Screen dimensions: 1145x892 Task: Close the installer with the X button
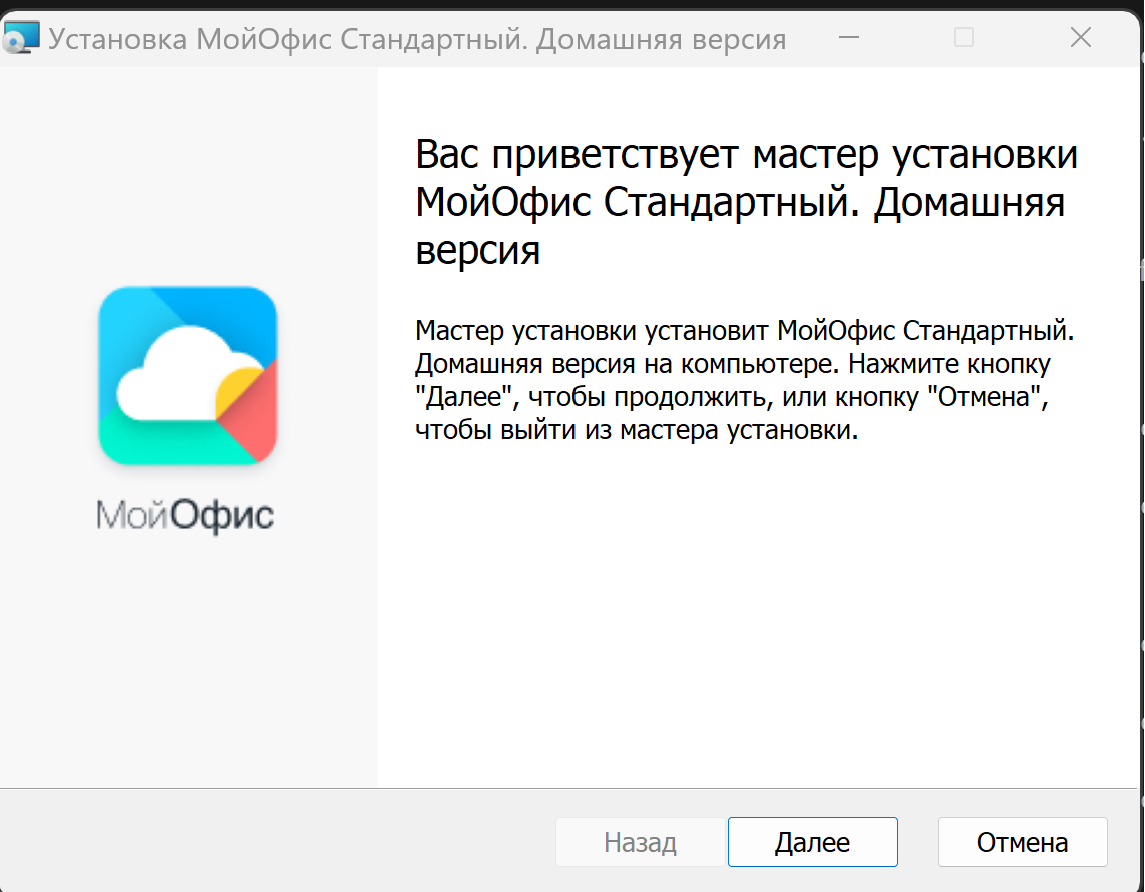tap(1080, 39)
